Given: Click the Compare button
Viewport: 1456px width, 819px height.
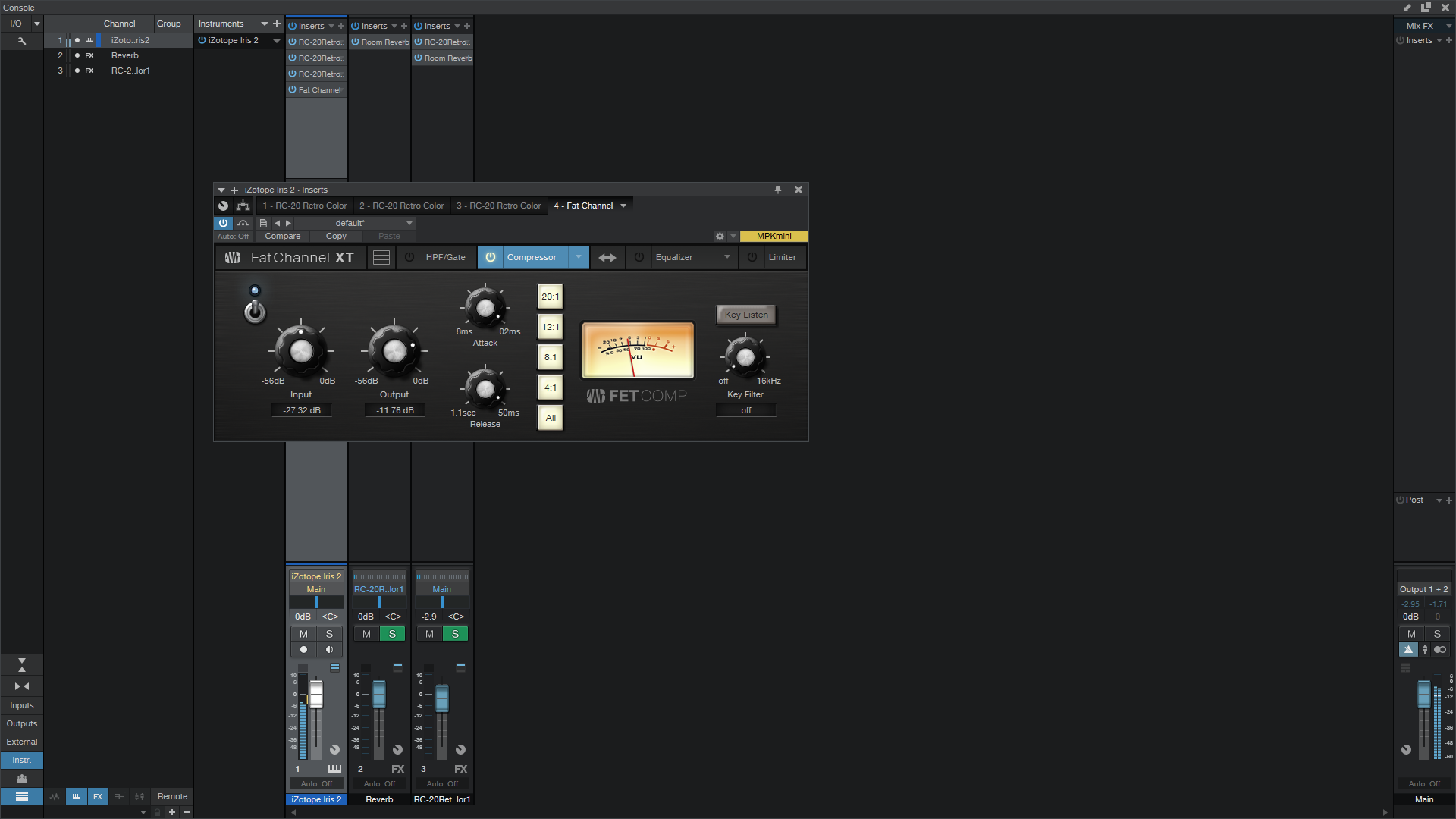Looking at the screenshot, I should [282, 236].
